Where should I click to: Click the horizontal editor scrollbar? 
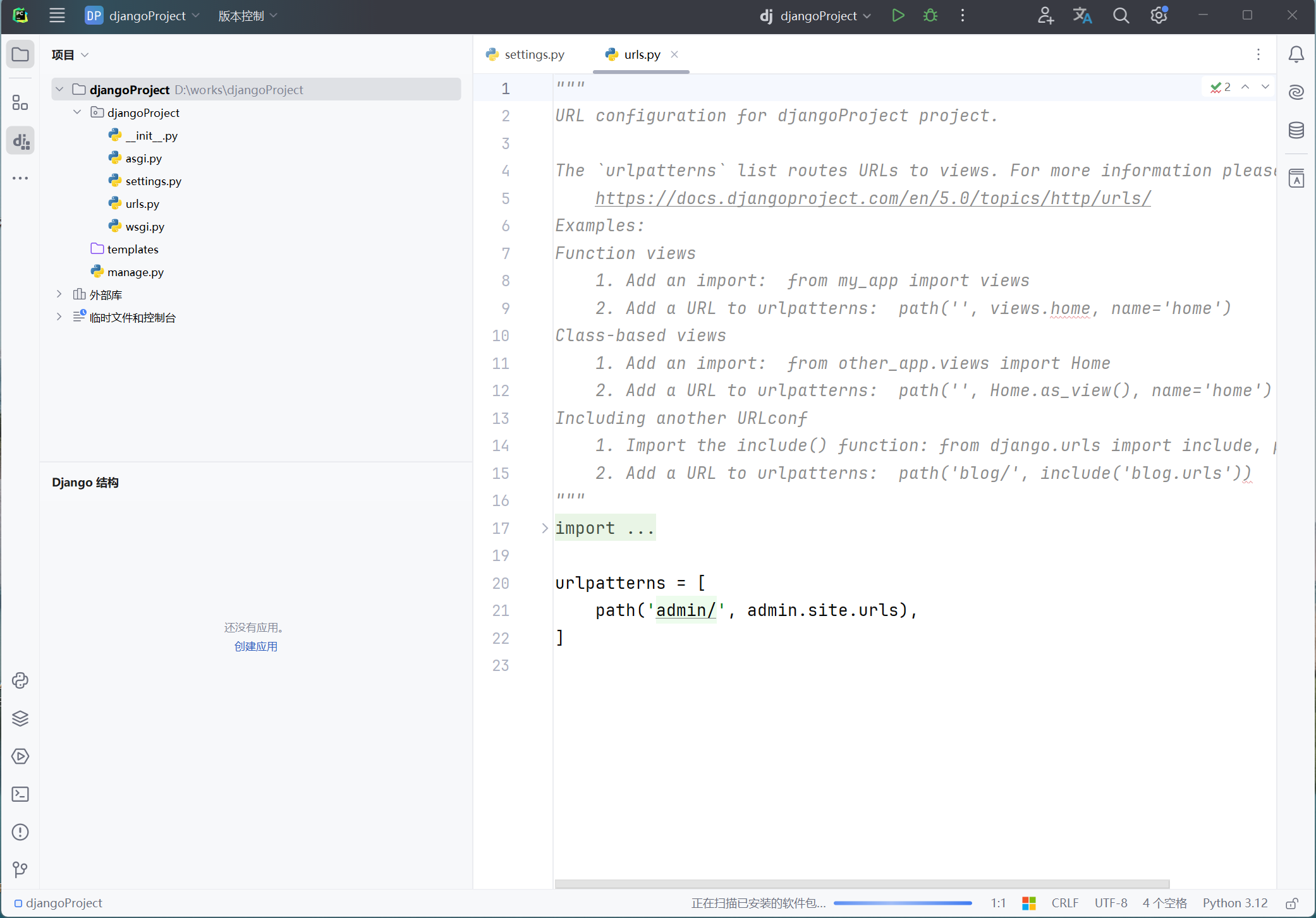pos(862,884)
